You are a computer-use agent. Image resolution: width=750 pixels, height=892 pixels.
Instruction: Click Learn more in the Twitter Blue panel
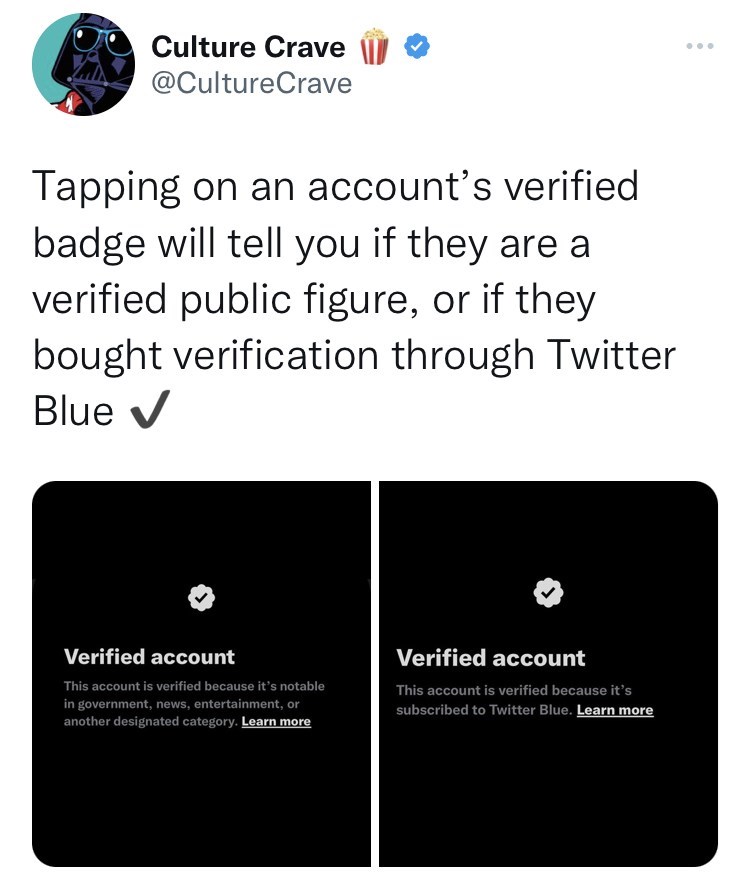click(x=615, y=710)
